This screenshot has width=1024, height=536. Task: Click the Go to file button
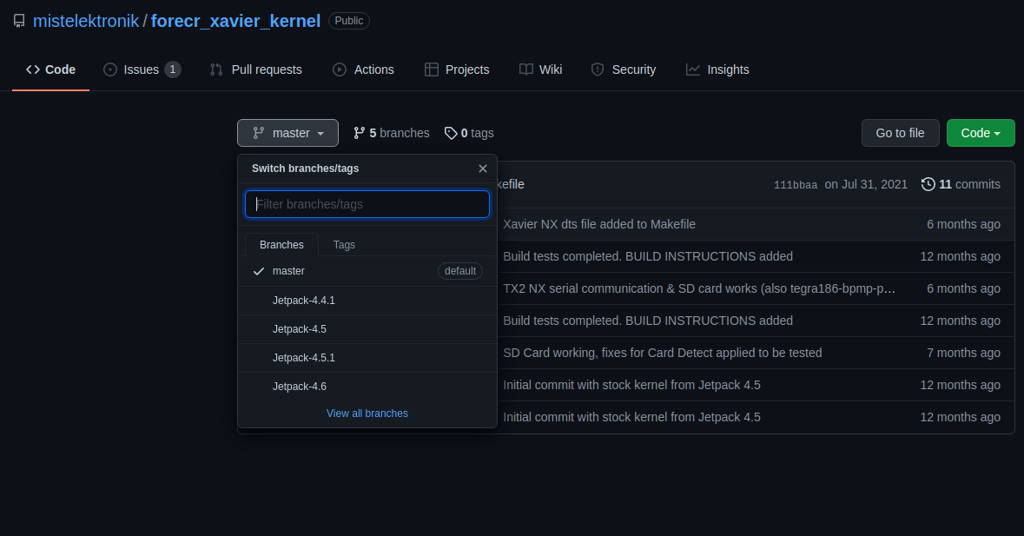point(900,133)
